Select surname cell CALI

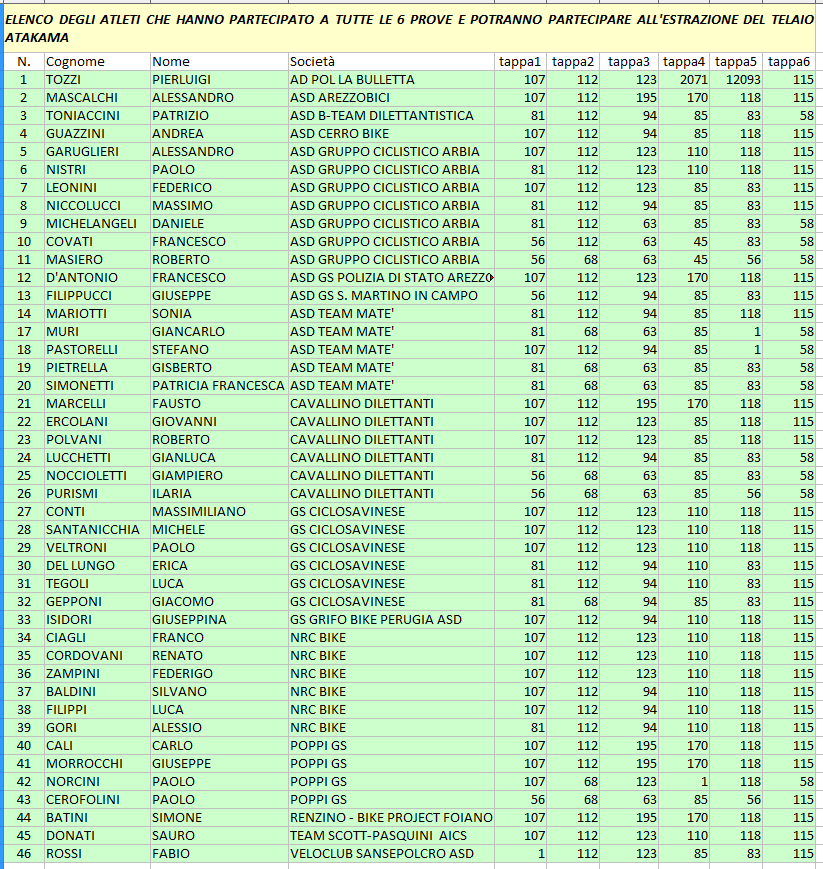coord(97,746)
